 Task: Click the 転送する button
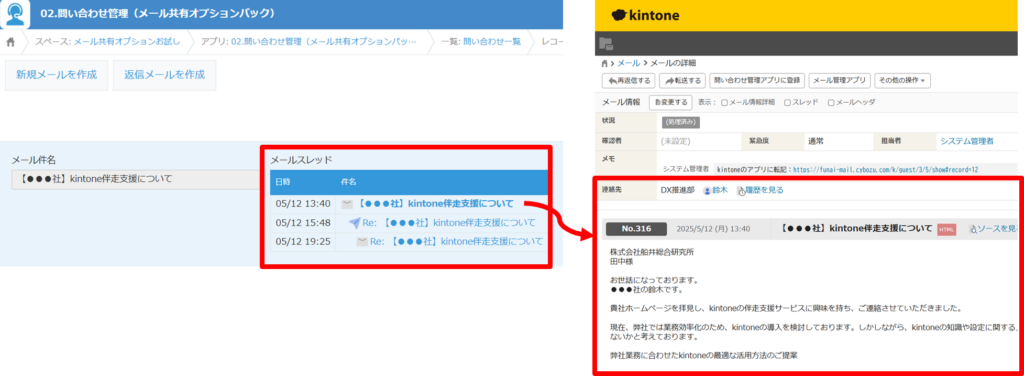pos(682,81)
